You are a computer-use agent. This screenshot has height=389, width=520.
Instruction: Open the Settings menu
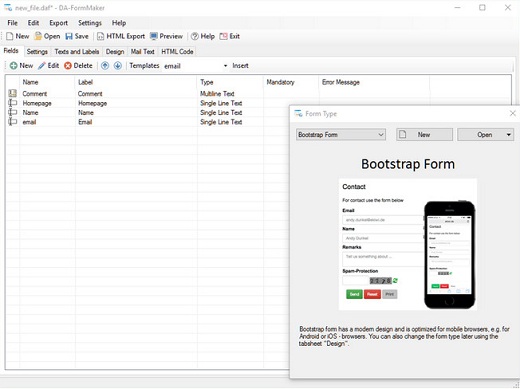pyautogui.click(x=90, y=23)
